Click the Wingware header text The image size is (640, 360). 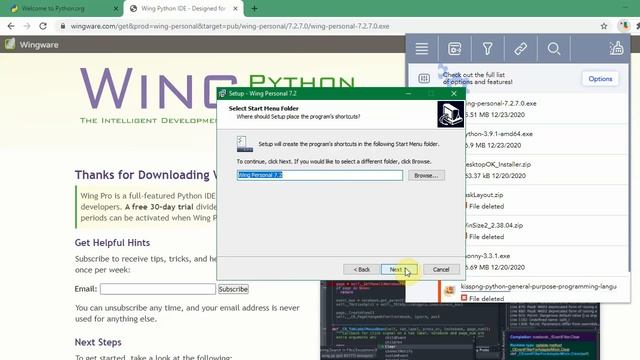39,44
